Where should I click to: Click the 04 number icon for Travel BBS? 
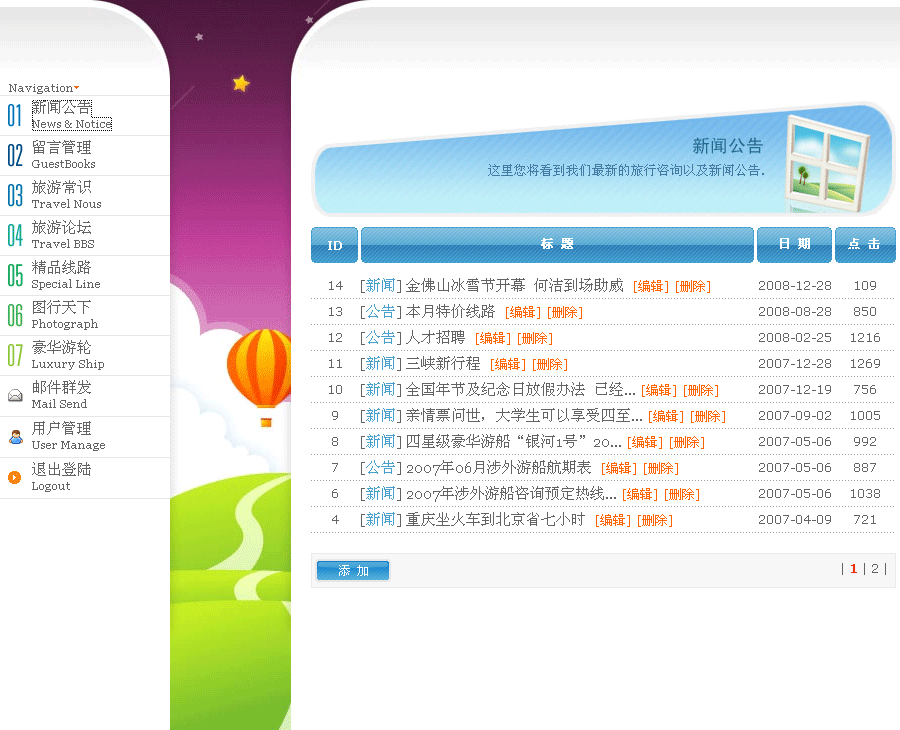14,236
